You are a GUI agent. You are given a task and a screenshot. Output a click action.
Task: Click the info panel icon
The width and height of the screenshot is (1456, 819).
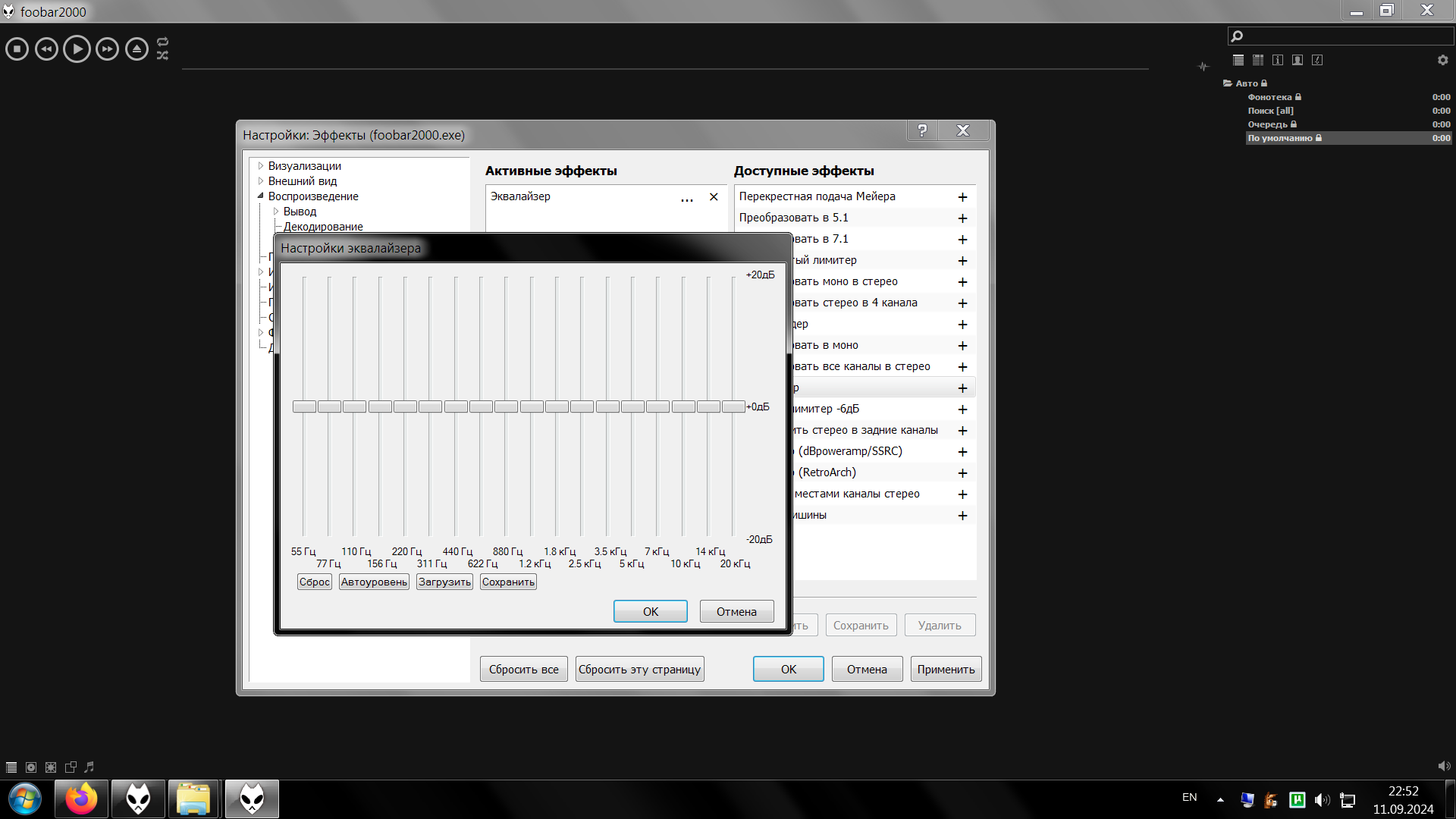(1278, 60)
